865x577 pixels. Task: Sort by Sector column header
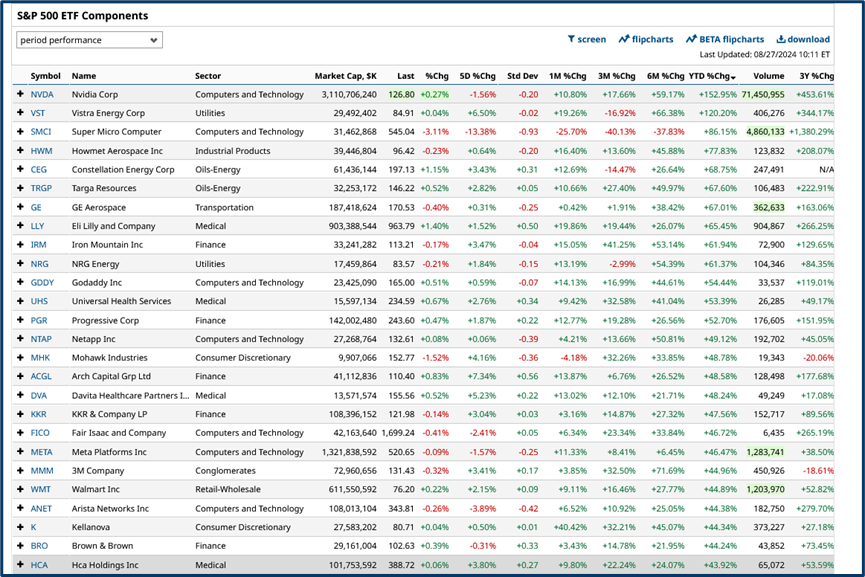208,76
